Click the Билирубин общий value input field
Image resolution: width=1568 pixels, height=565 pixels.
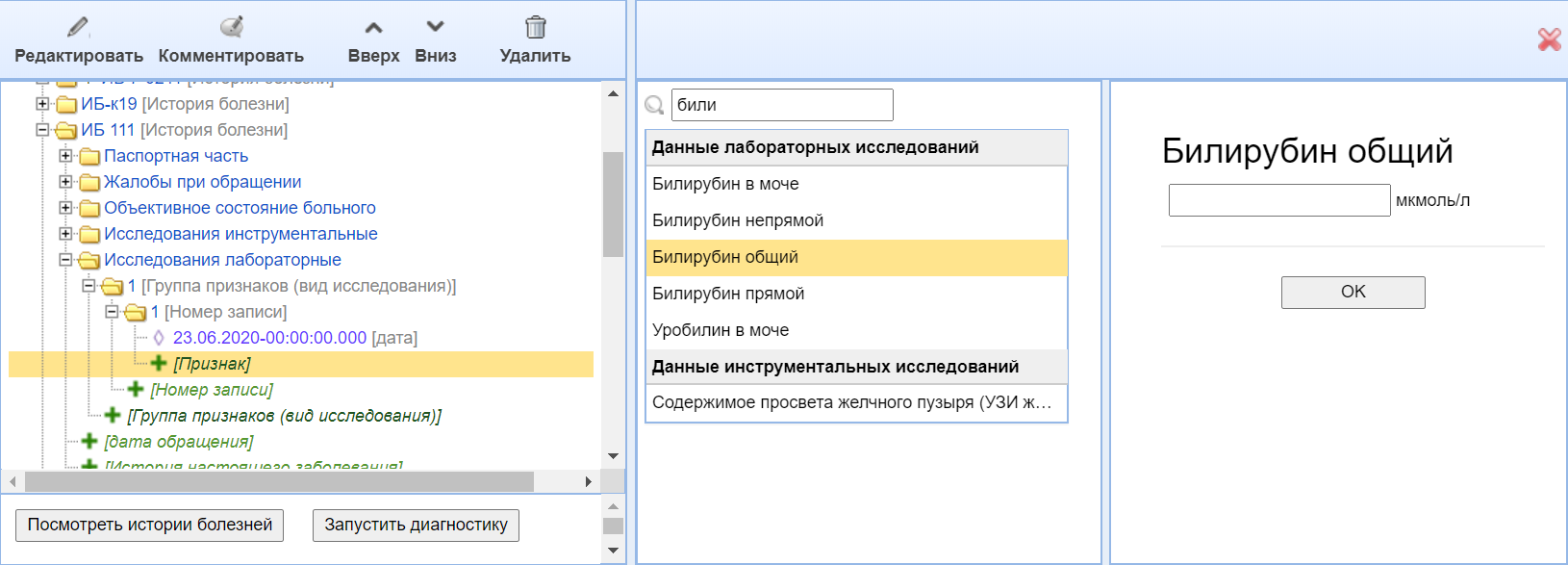click(x=1278, y=200)
